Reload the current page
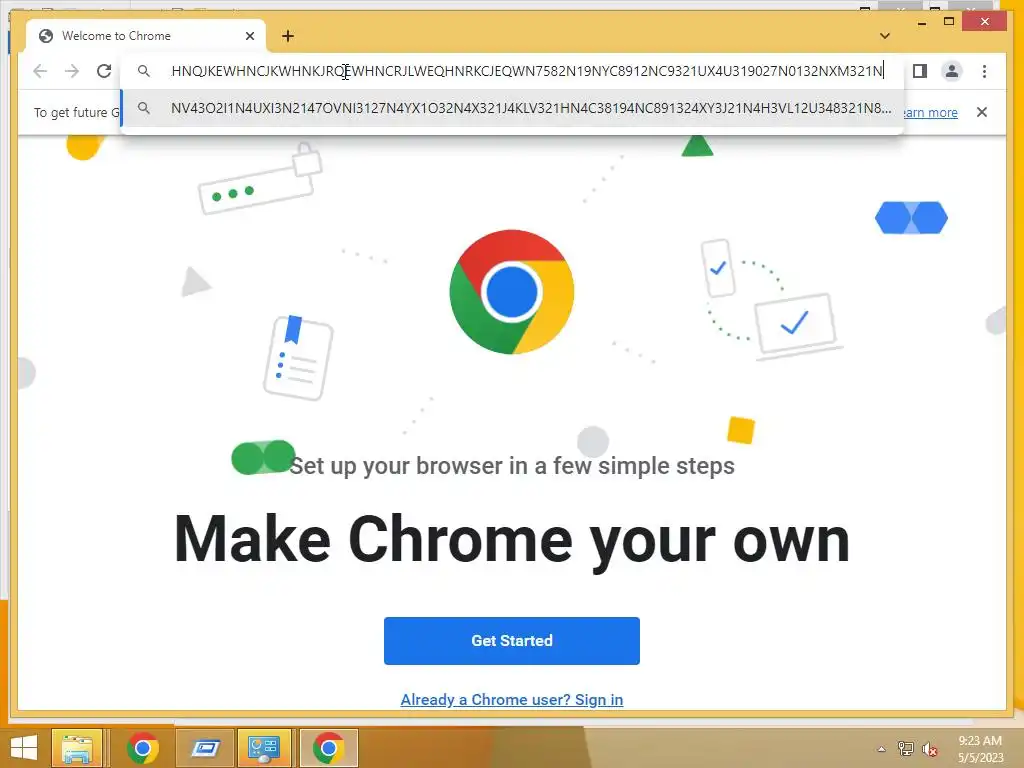Image resolution: width=1024 pixels, height=768 pixels. [x=104, y=71]
